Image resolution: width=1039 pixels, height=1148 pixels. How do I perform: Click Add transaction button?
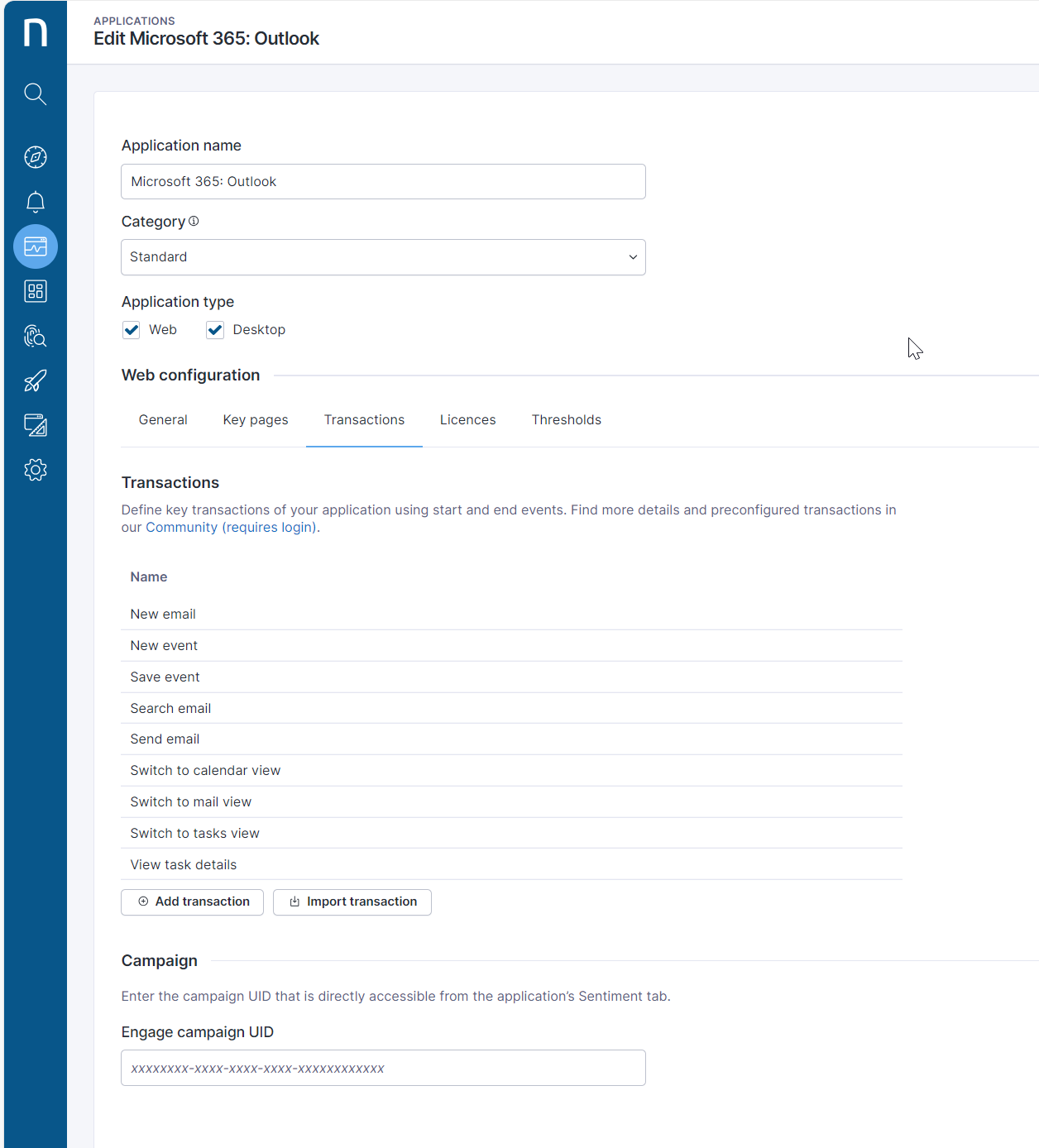point(192,902)
